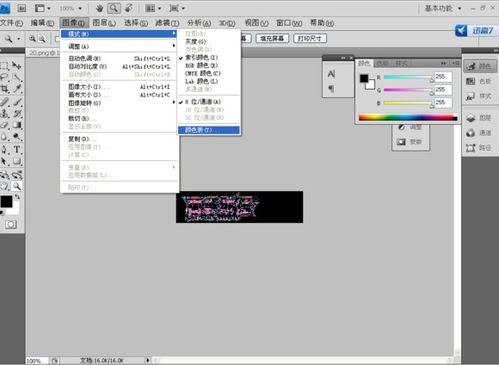Viewport: 499px width, 365px height.
Task: Tick the checkbox in options bar
Action: (57, 39)
